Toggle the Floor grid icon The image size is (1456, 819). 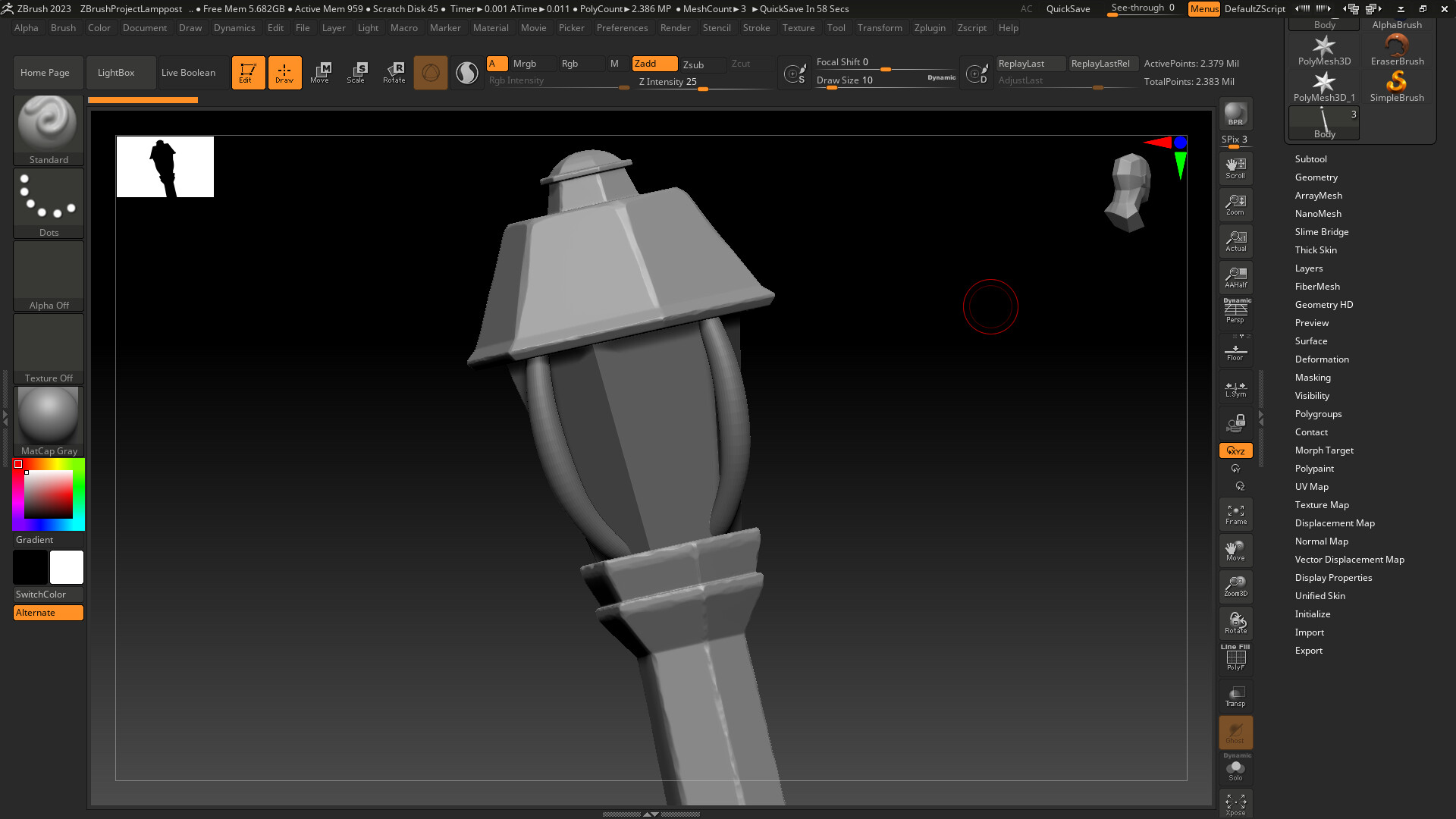coord(1235,352)
